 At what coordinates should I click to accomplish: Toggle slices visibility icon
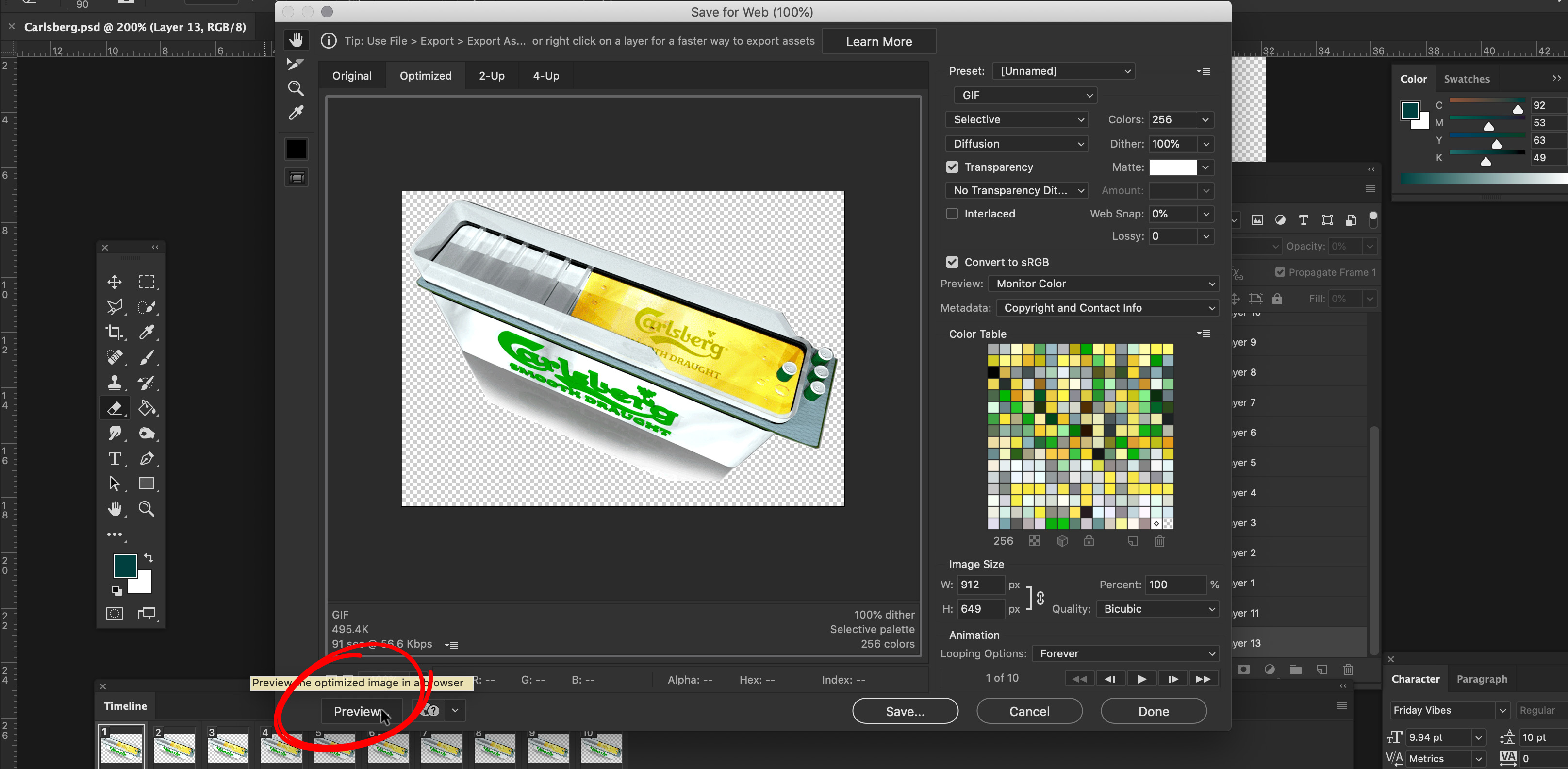point(297,178)
